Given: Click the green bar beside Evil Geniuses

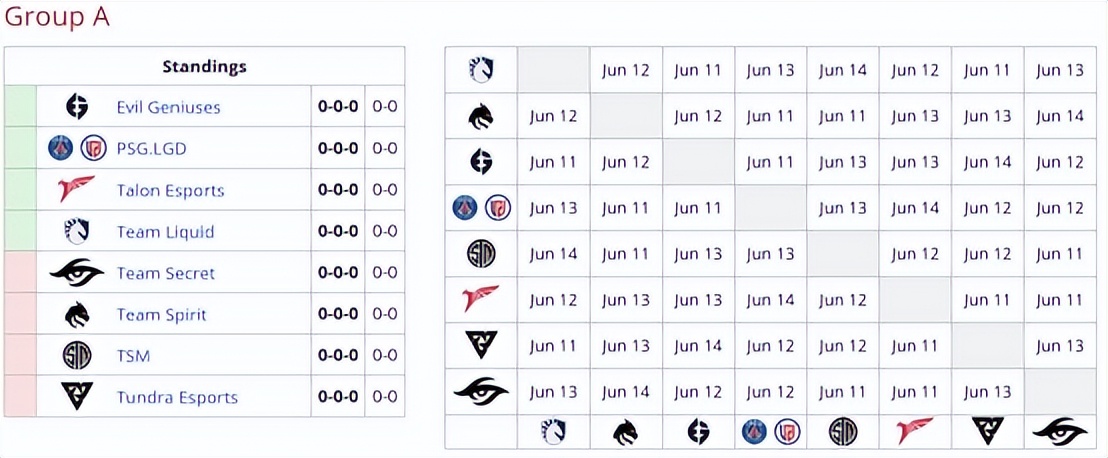Looking at the screenshot, I should (20, 106).
